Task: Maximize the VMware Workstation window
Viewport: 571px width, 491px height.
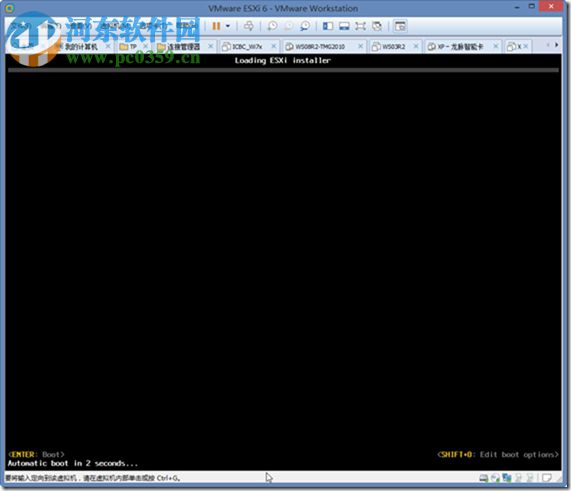Action: [x=532, y=6]
